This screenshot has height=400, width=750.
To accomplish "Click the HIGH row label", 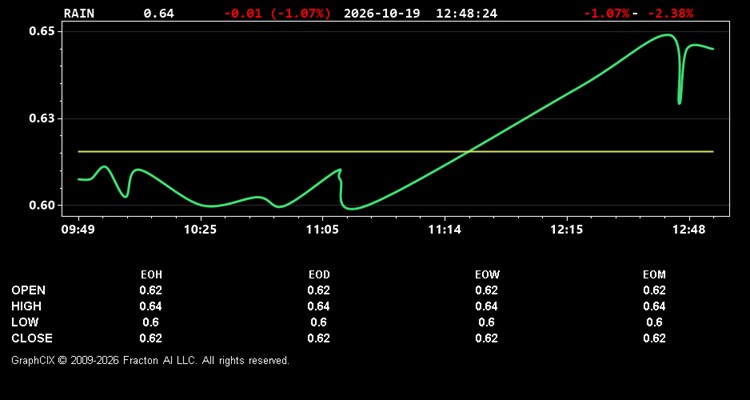I will tap(26, 306).
